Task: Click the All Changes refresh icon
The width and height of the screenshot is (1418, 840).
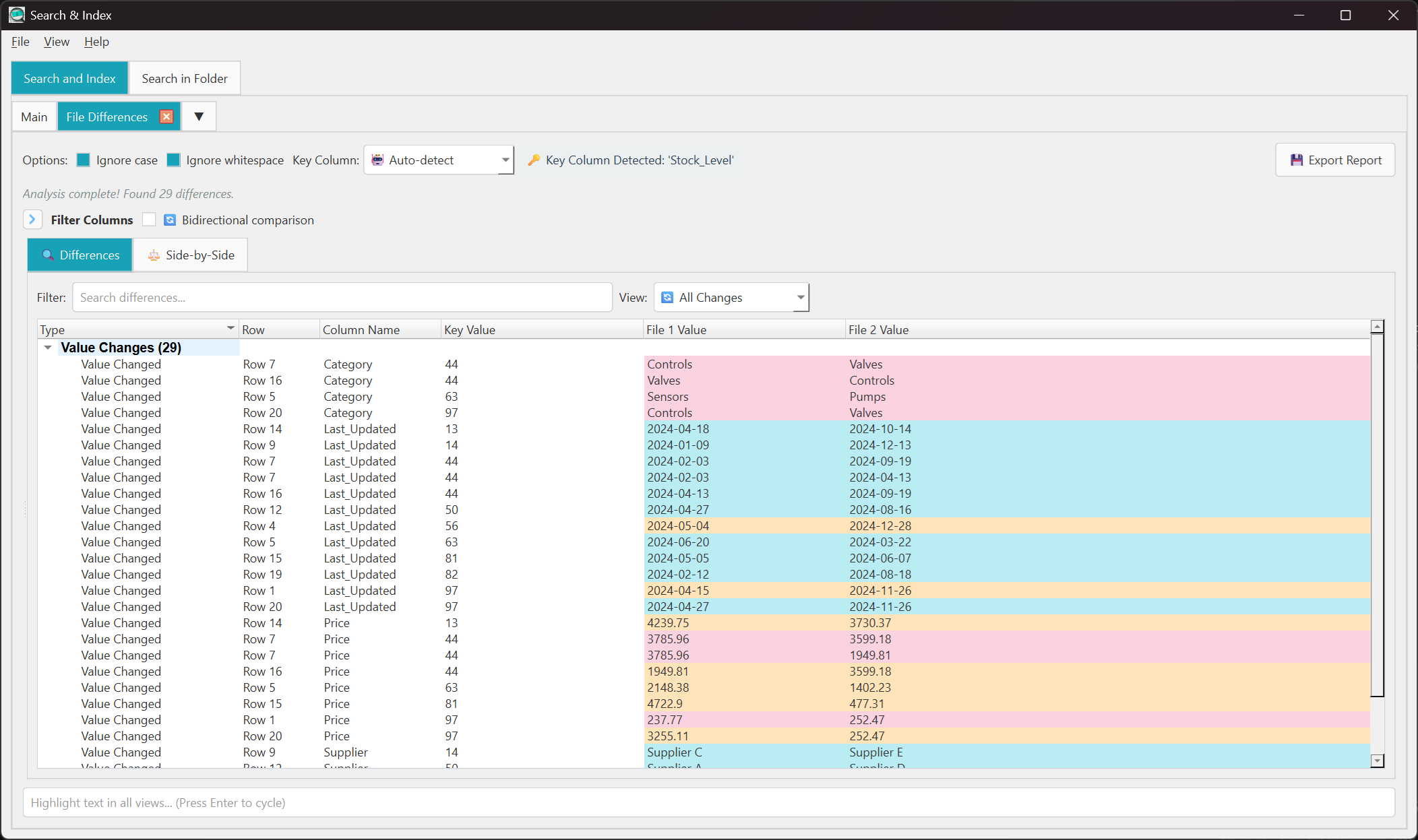Action: [667, 298]
